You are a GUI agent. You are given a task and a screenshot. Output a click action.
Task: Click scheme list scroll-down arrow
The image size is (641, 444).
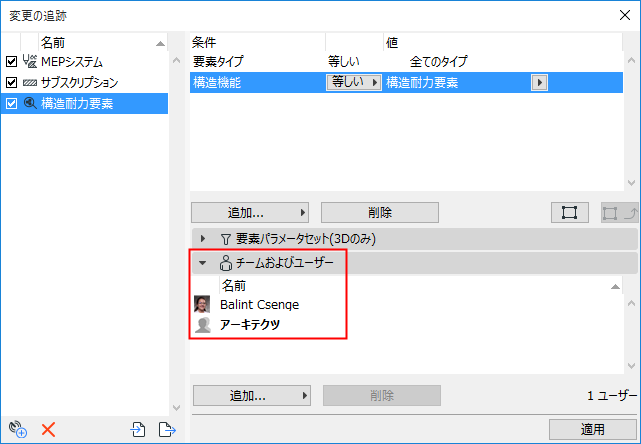tap(177, 408)
